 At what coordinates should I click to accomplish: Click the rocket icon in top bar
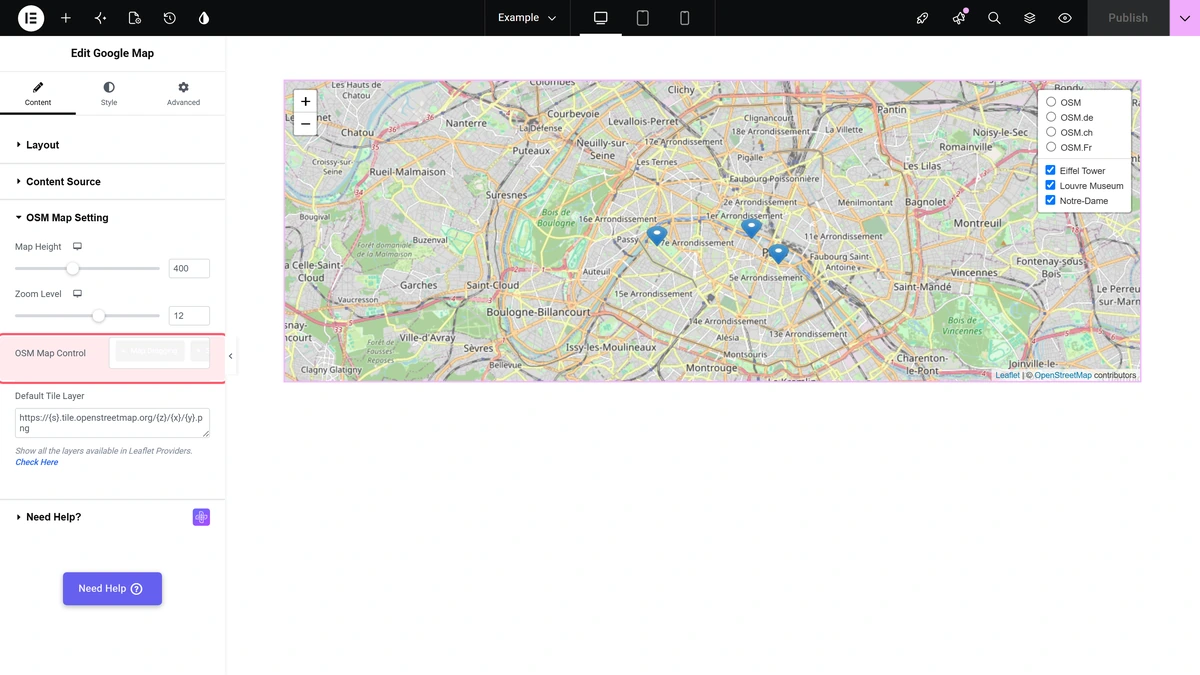tap(922, 18)
